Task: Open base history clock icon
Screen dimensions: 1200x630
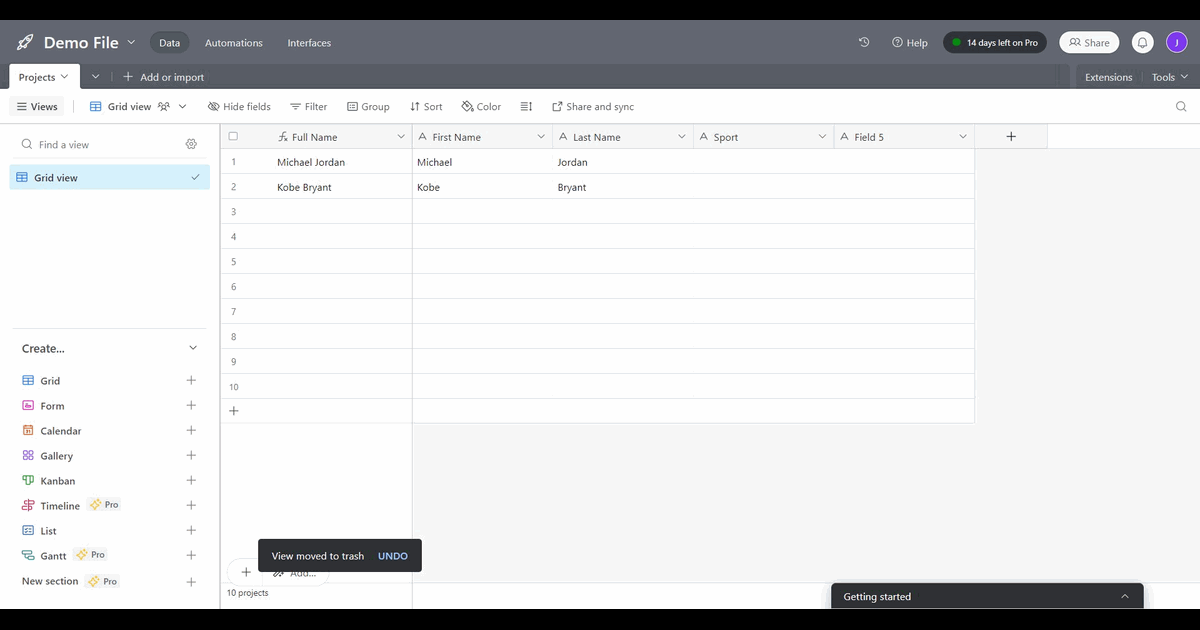Action: point(864,42)
